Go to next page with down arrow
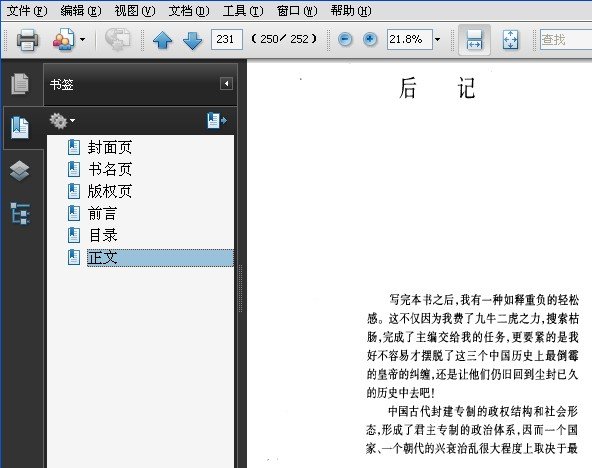The image size is (592, 468). pos(193,40)
